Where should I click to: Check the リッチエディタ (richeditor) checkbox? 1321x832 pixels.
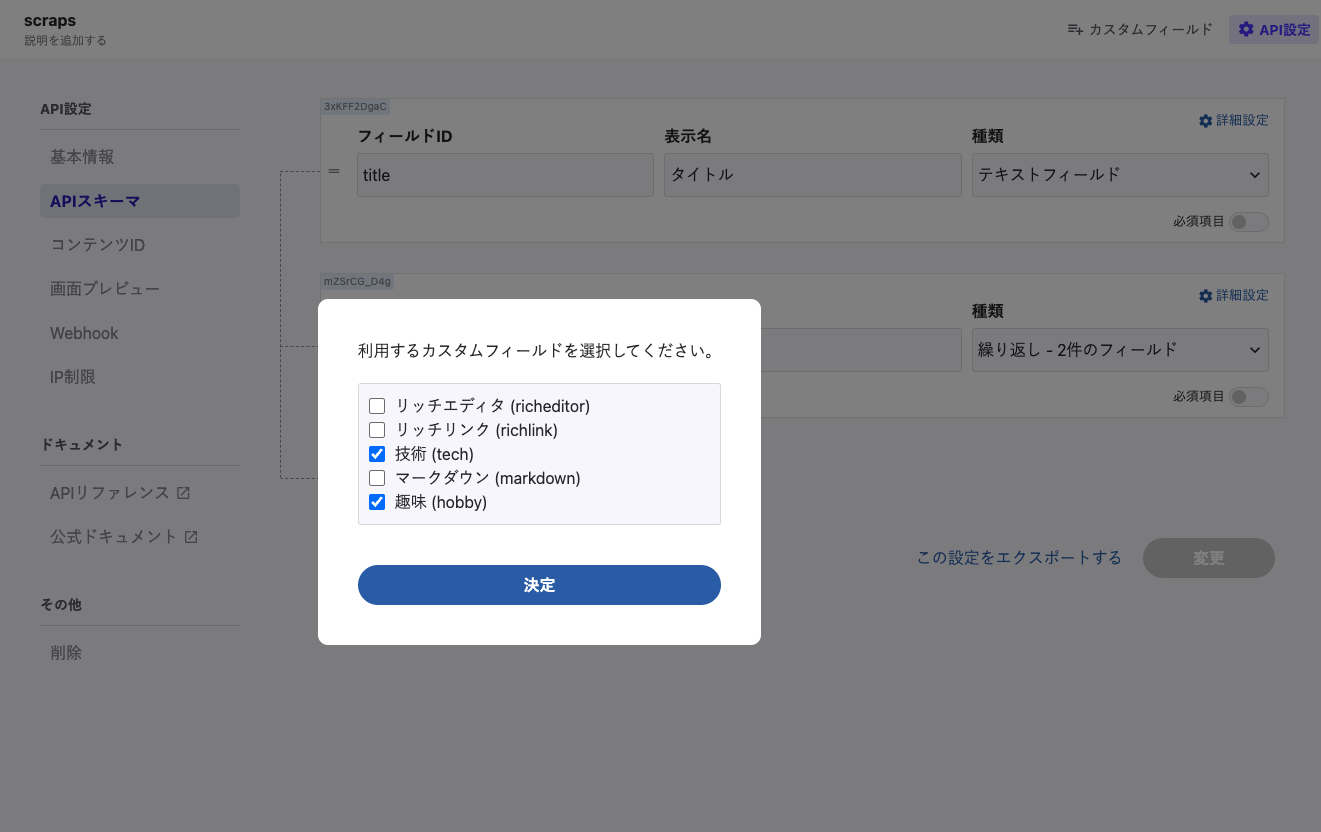pyautogui.click(x=377, y=406)
